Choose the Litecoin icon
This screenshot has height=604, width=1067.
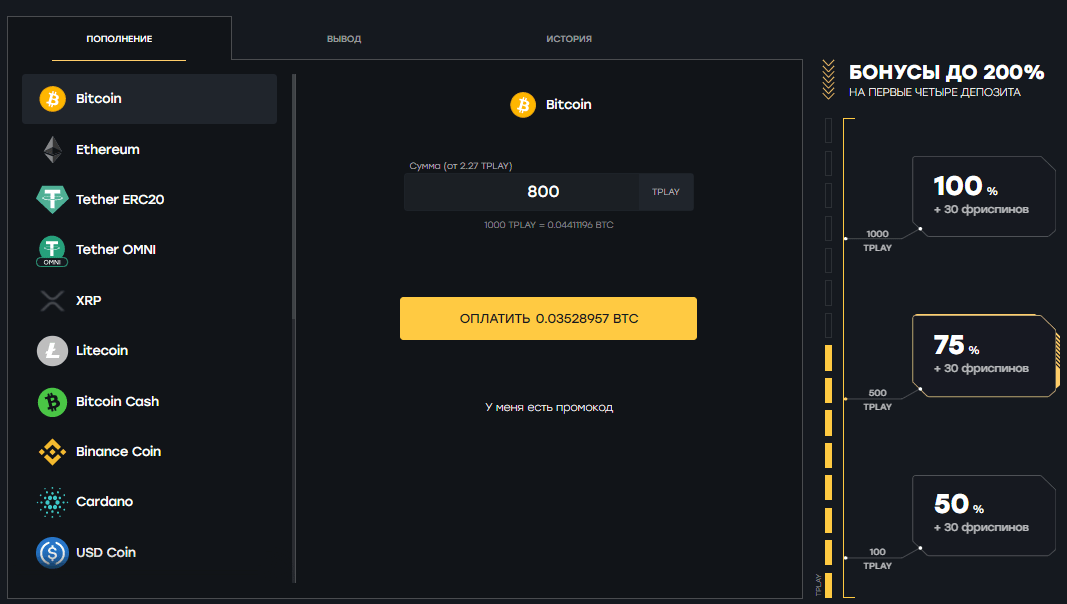coord(52,351)
